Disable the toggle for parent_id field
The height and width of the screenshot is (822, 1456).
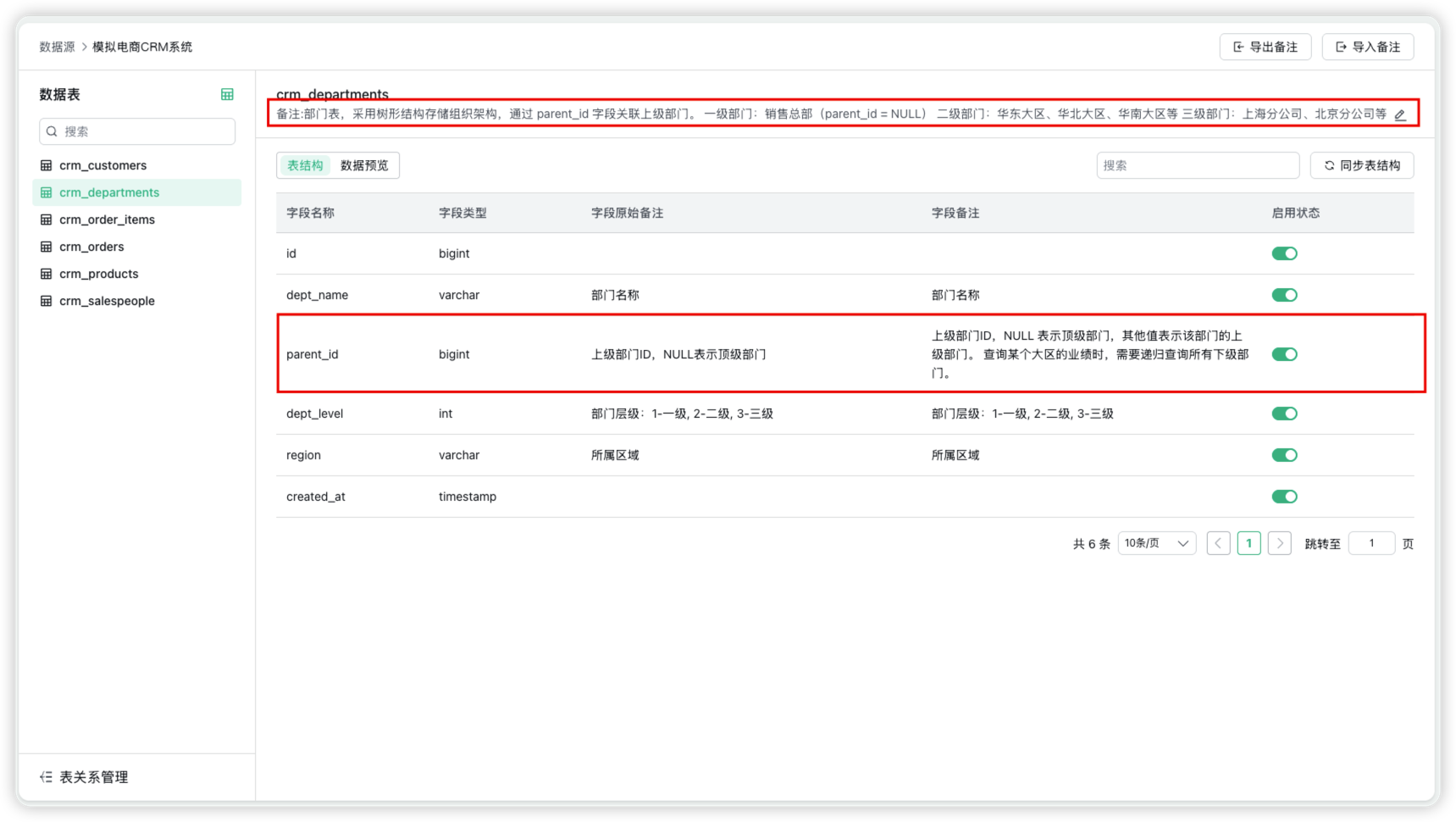click(x=1284, y=354)
